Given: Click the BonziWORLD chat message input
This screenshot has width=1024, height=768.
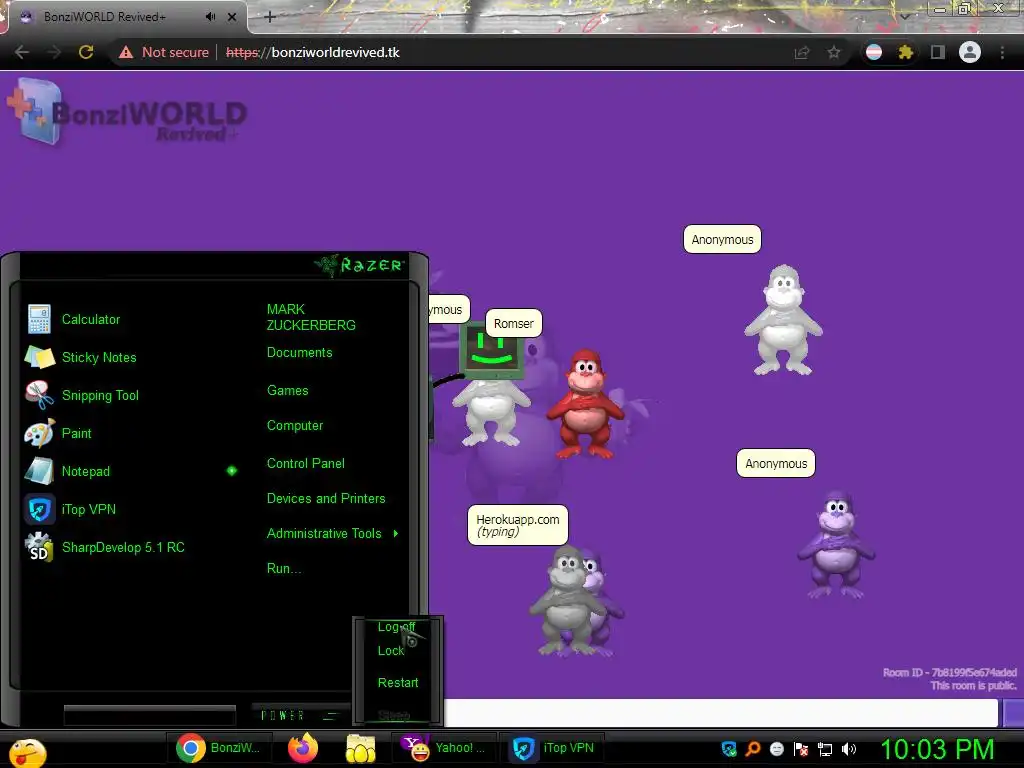Looking at the screenshot, I should point(721,712).
